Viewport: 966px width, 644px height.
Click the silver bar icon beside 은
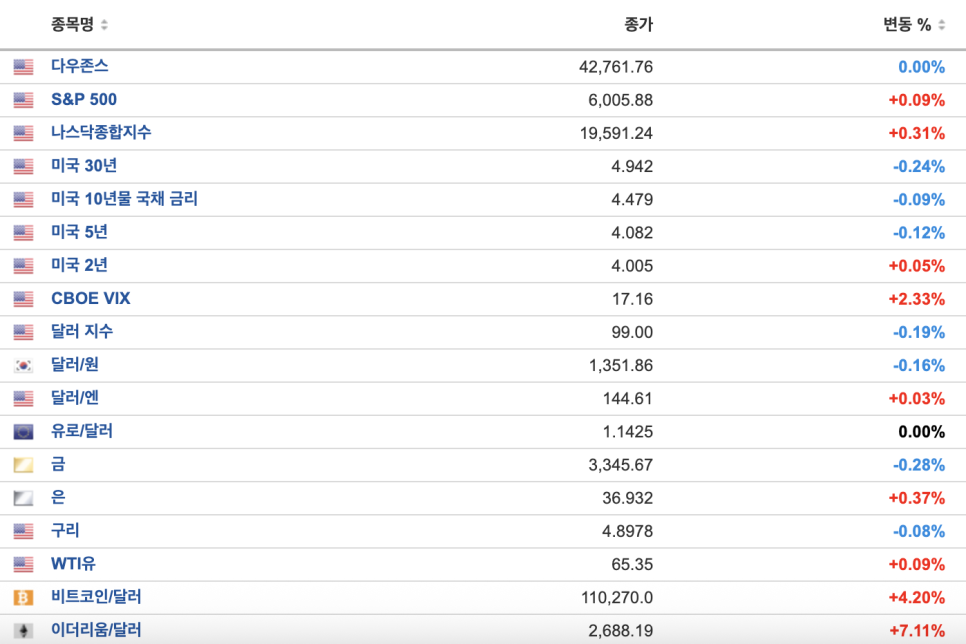click(23, 499)
